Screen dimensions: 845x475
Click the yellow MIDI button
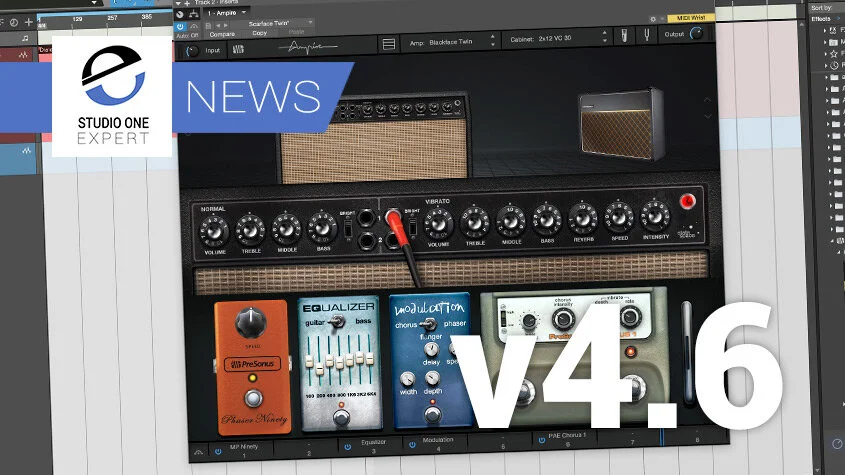[691, 18]
